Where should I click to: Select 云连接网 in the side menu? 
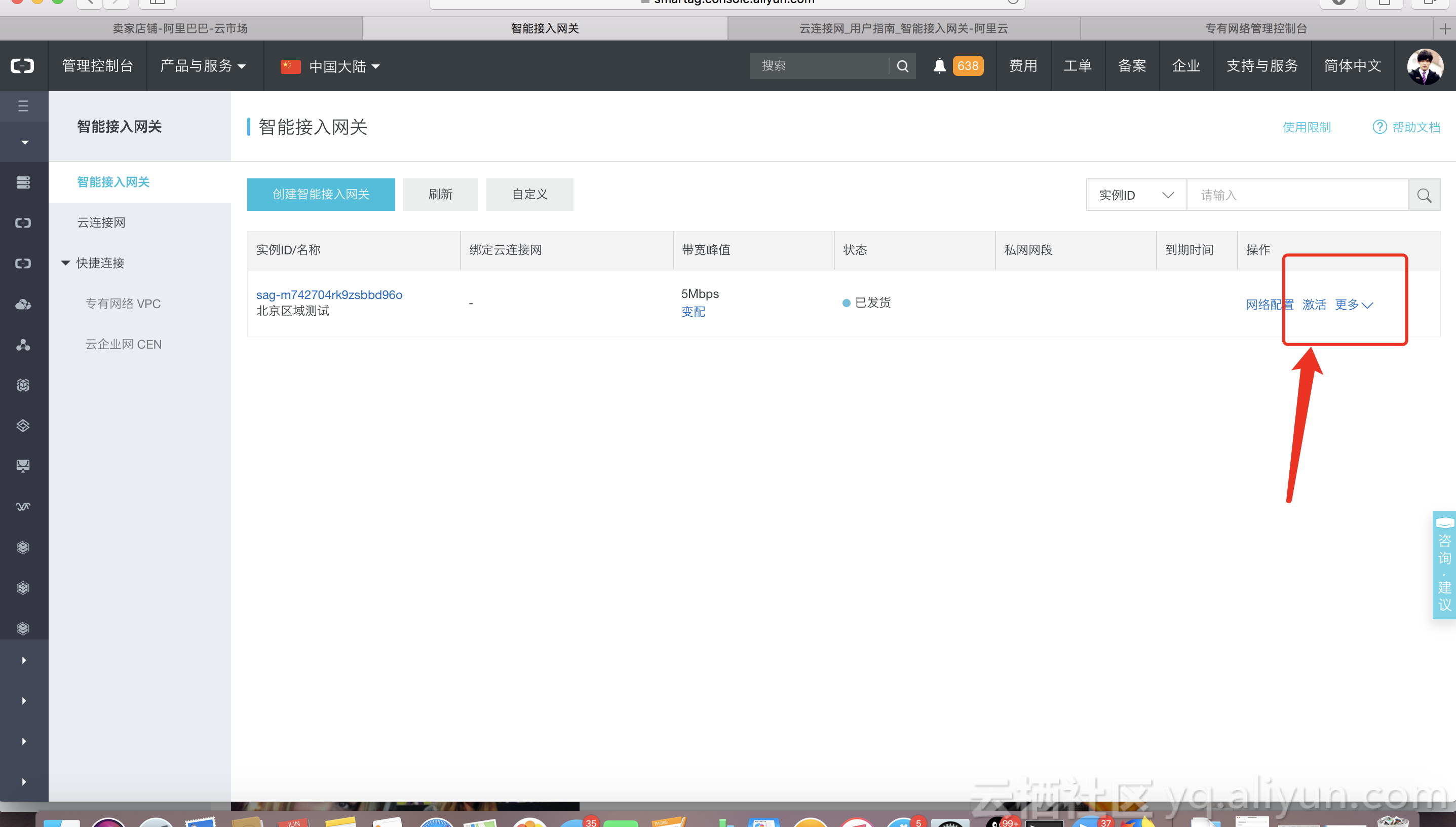pyautogui.click(x=101, y=222)
